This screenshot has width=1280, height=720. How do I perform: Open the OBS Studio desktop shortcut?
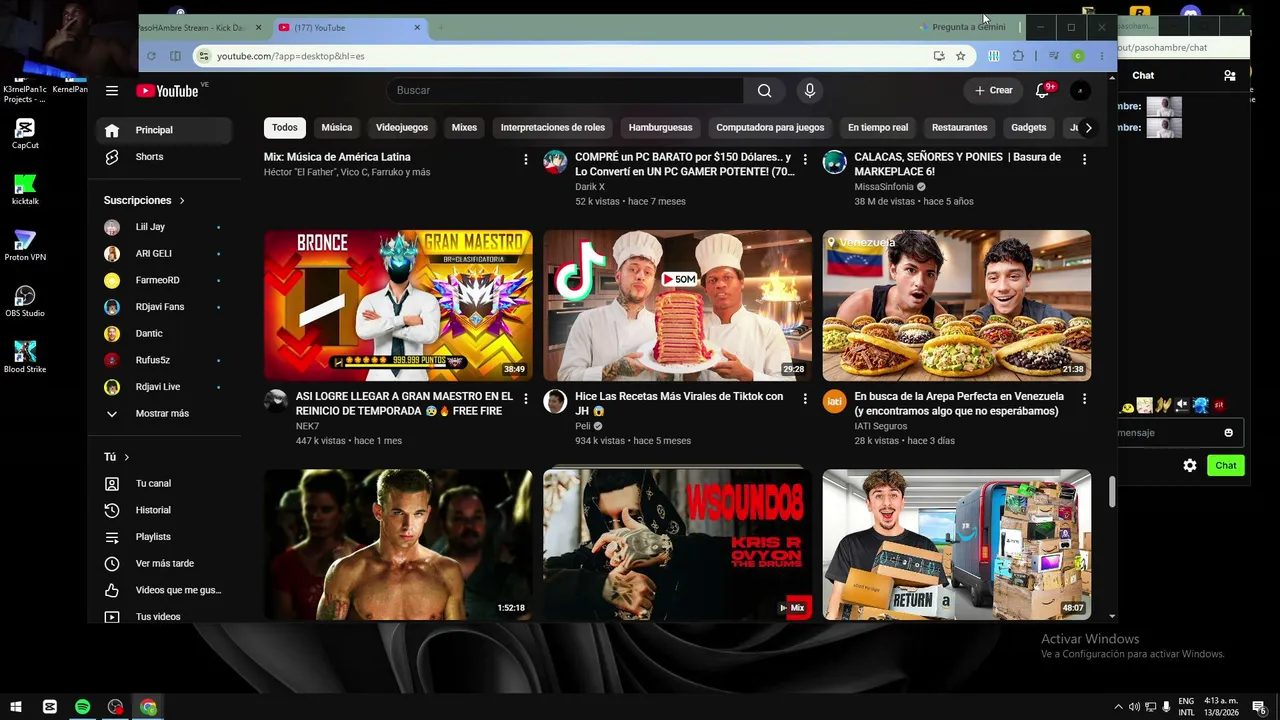coord(25,302)
